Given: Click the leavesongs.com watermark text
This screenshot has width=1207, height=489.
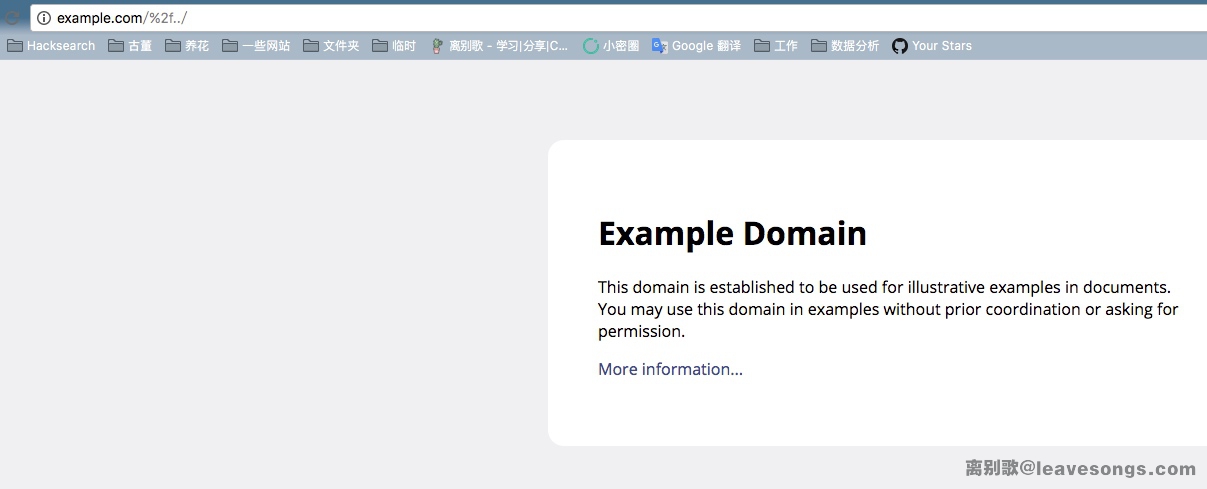Looking at the screenshot, I should click(1080, 468).
